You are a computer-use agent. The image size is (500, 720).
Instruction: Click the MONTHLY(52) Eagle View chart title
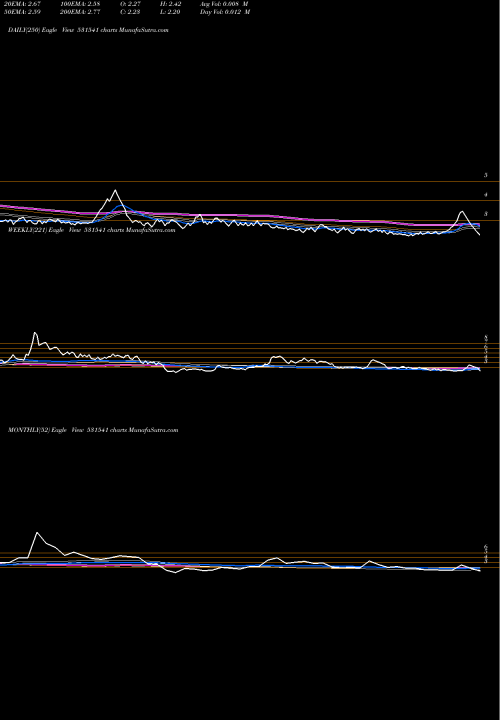tap(93, 430)
